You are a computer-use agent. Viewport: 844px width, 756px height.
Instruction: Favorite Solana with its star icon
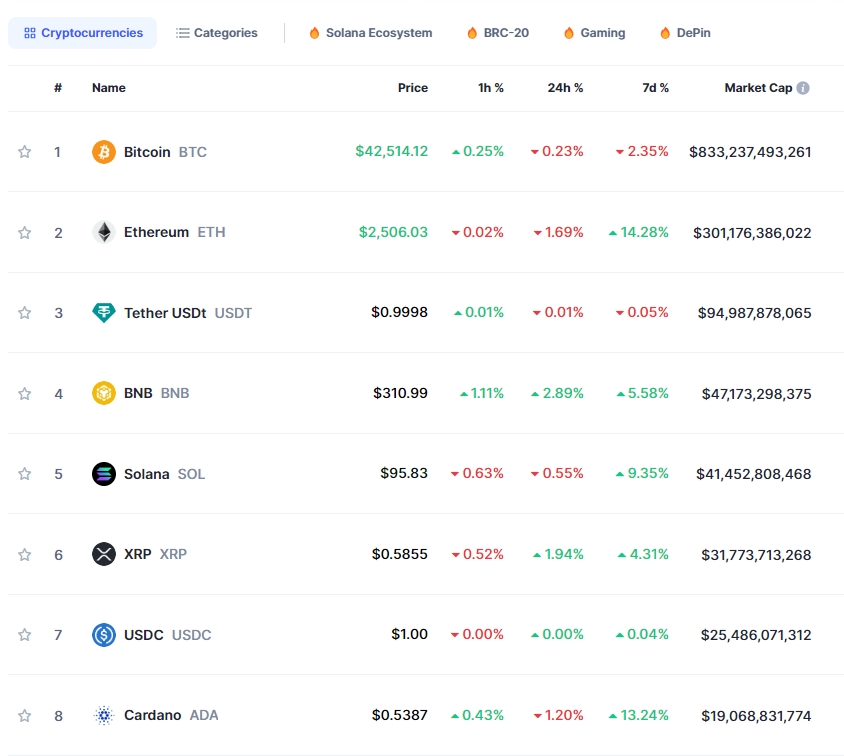click(x=24, y=474)
